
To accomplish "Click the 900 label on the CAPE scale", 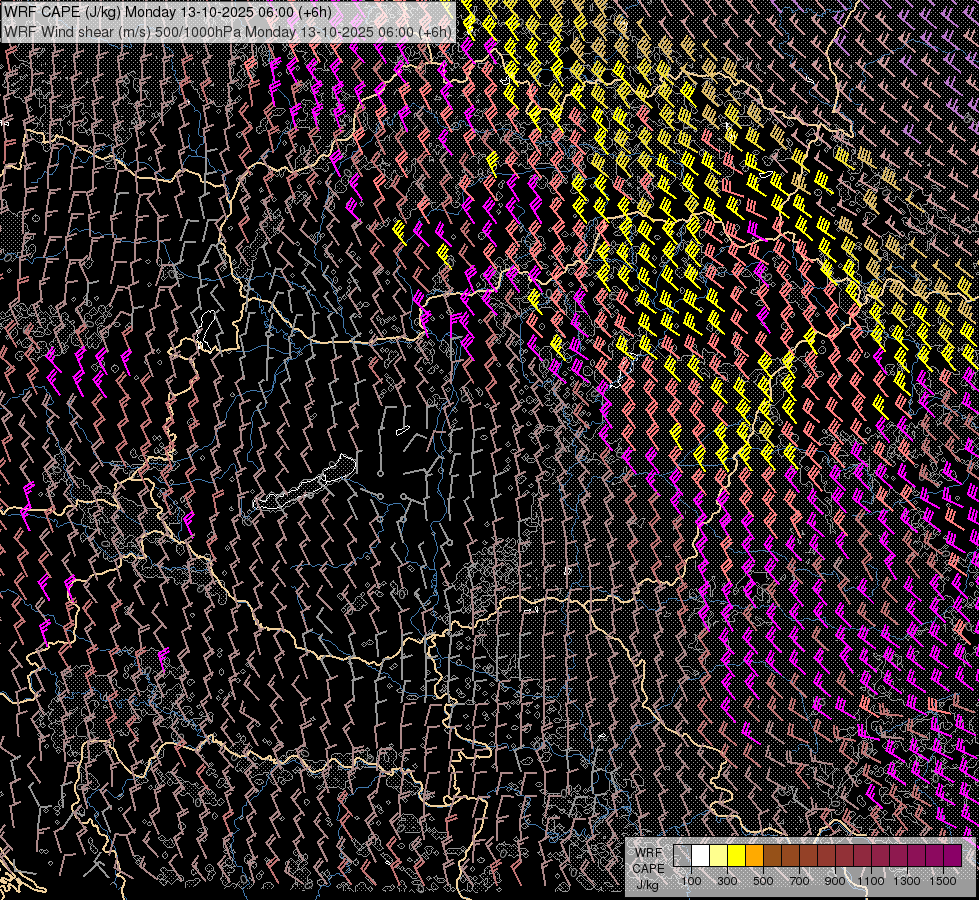I will [x=835, y=881].
